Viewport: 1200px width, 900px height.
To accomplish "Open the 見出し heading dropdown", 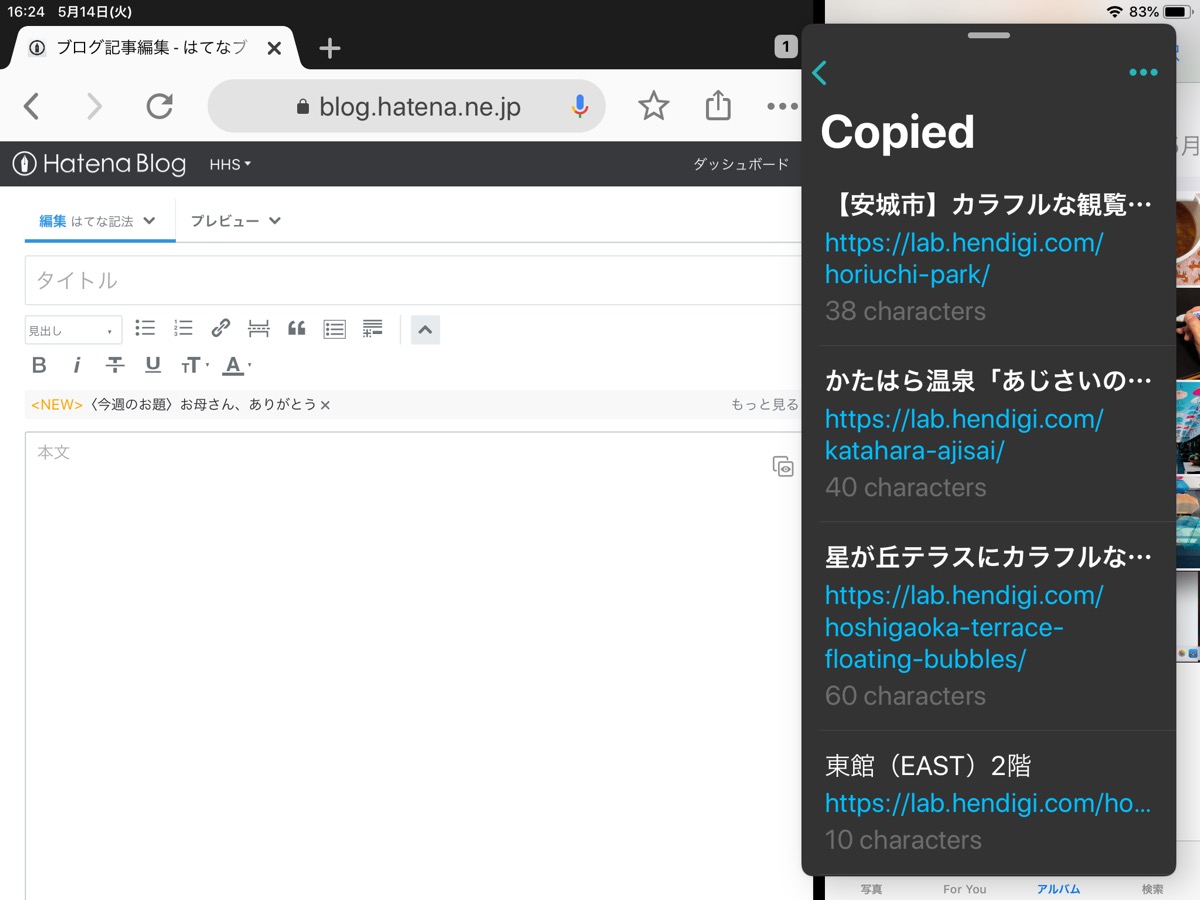I will click(x=73, y=330).
